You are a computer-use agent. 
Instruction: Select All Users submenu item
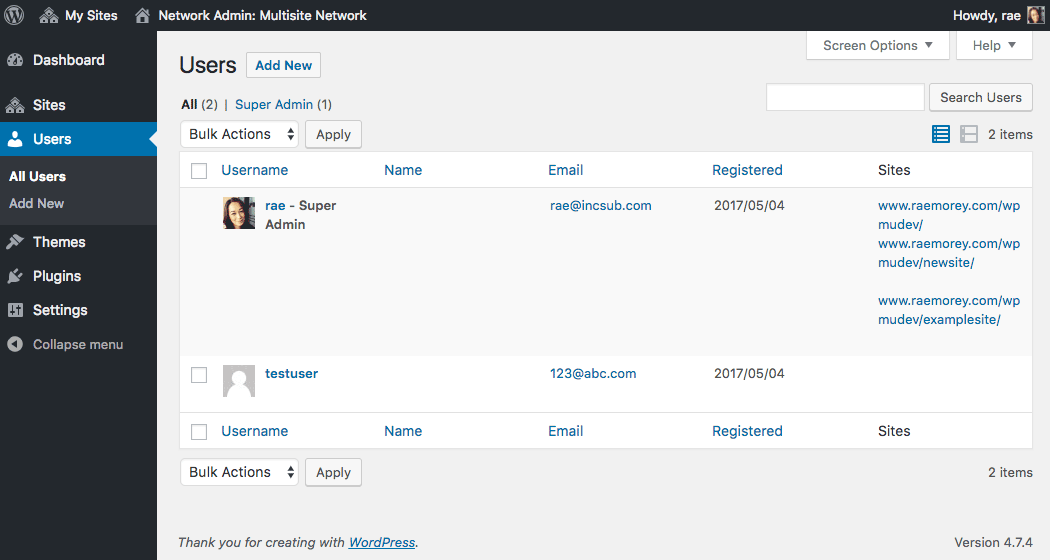(x=38, y=176)
